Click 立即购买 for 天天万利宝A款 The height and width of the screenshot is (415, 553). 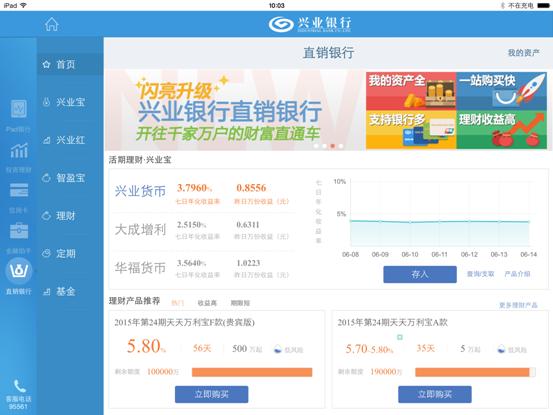(435, 394)
